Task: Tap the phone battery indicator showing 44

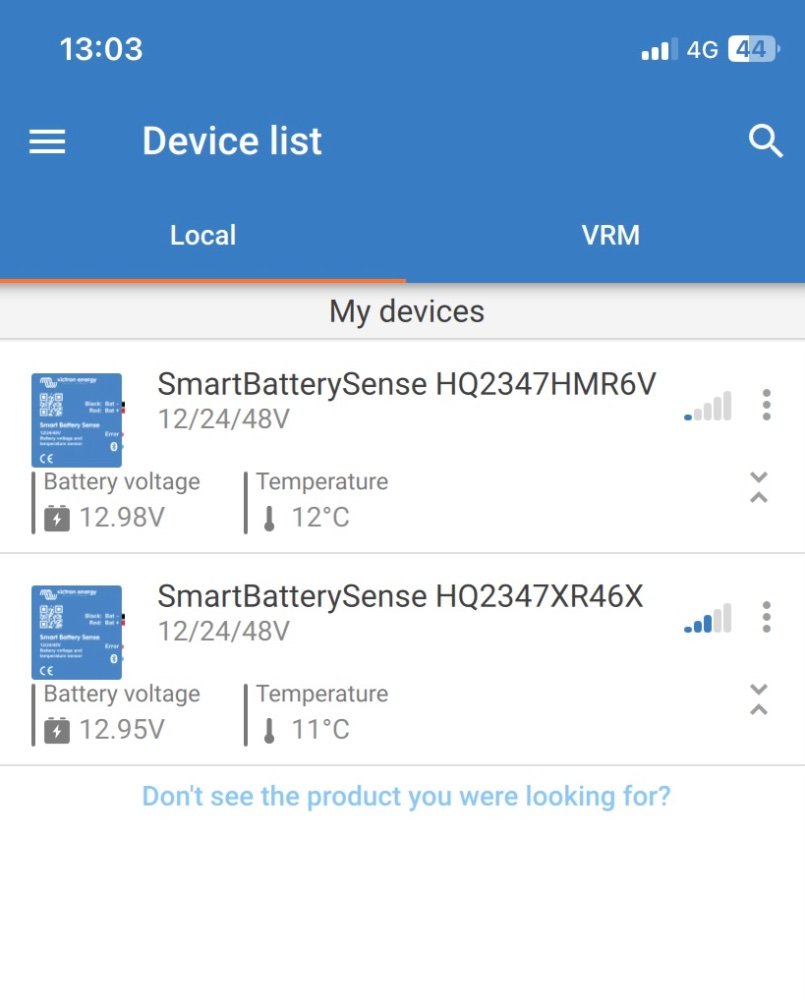Action: click(x=754, y=49)
